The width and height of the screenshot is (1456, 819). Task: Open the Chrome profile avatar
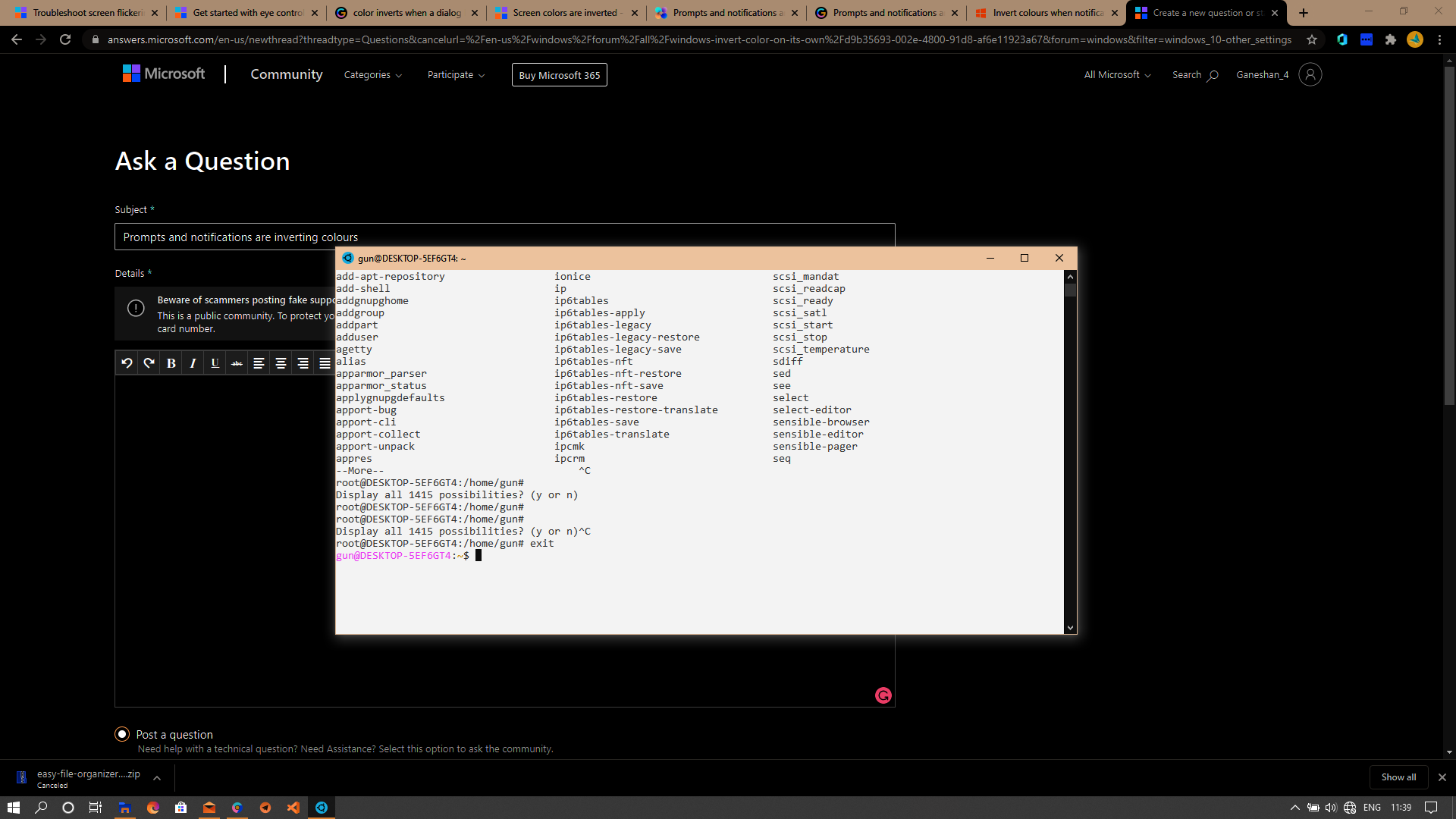coord(1415,39)
